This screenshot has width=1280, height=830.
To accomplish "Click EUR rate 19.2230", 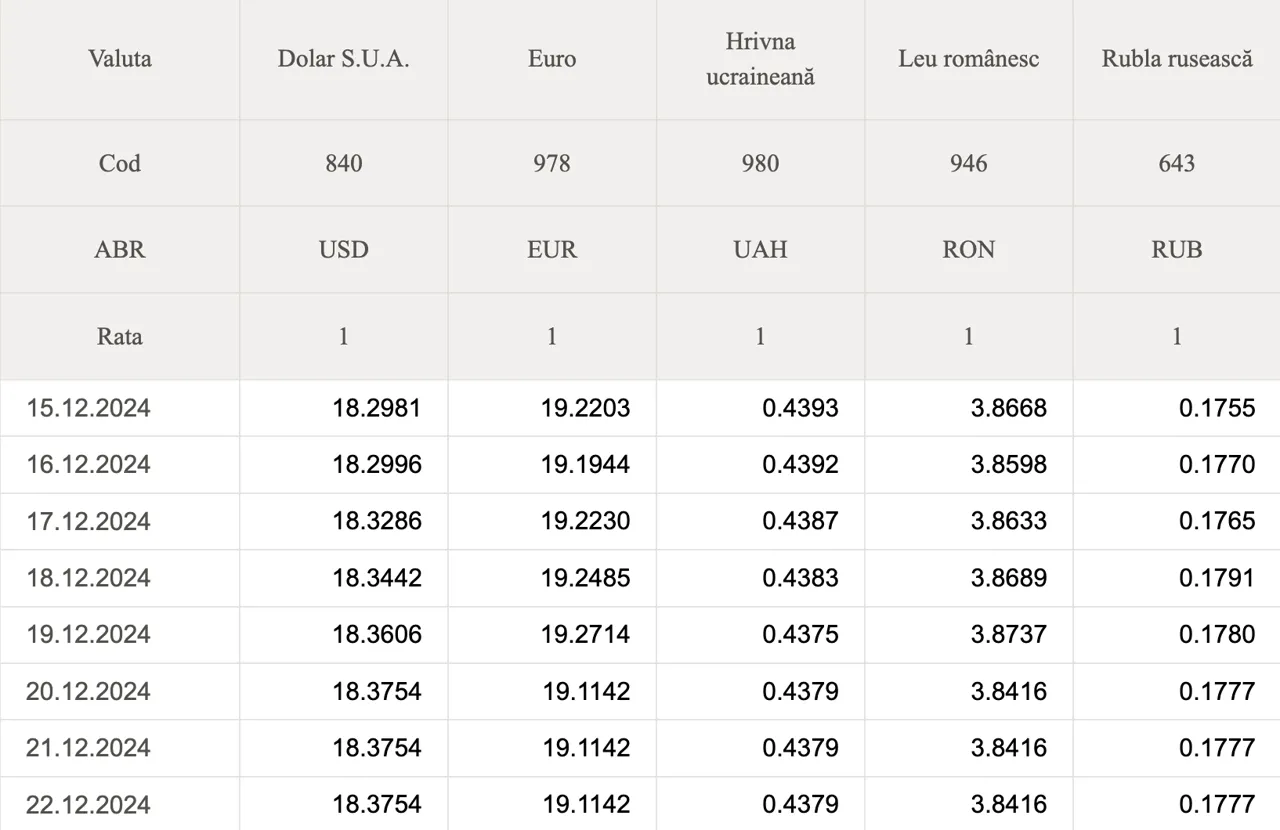I will point(586,521).
